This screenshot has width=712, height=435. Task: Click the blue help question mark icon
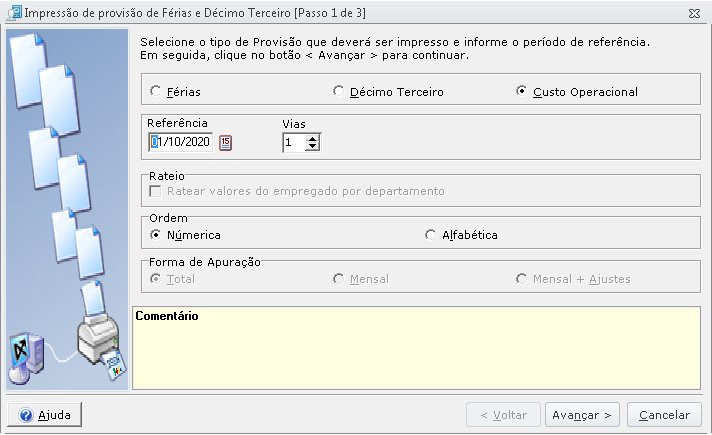tap(26, 415)
